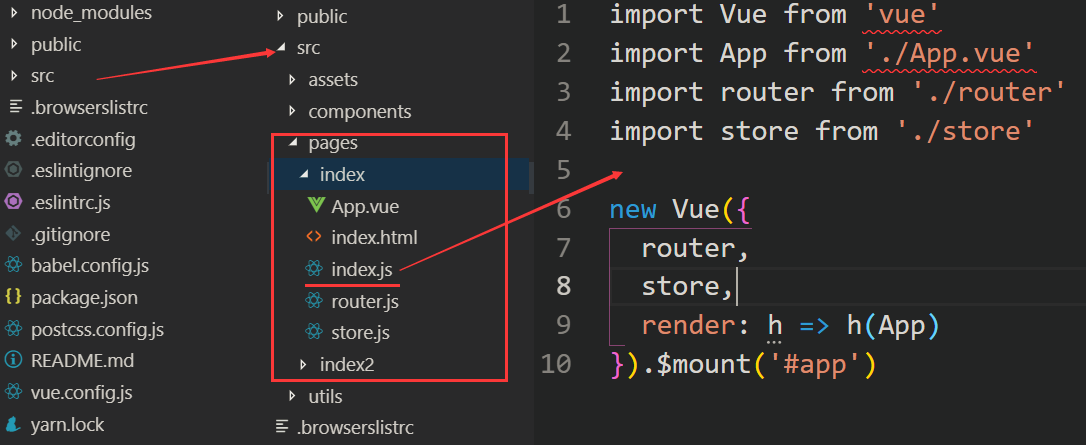Click the yarn icon beside yarn.lock
The image size is (1086, 447).
(14, 424)
